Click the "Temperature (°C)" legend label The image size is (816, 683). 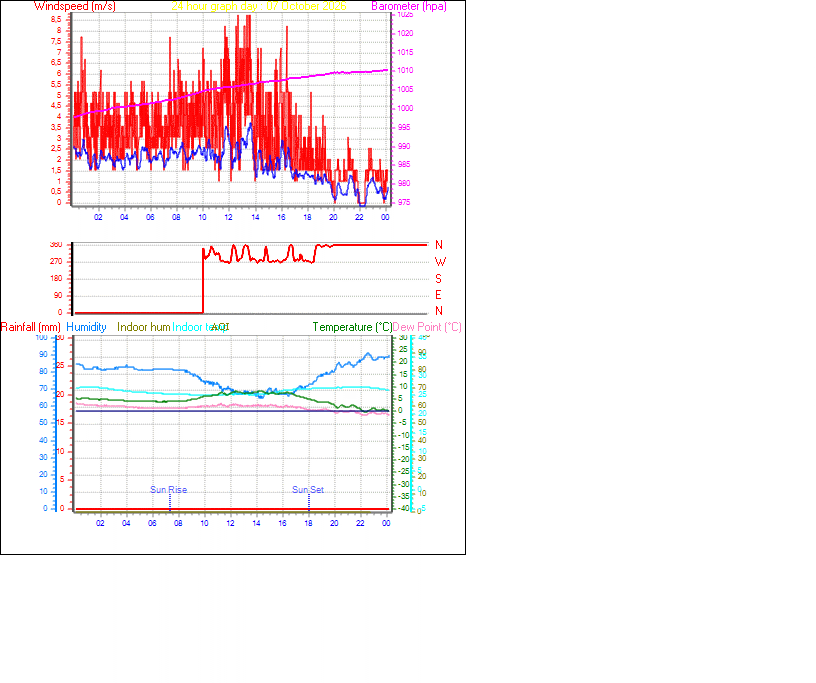point(352,327)
